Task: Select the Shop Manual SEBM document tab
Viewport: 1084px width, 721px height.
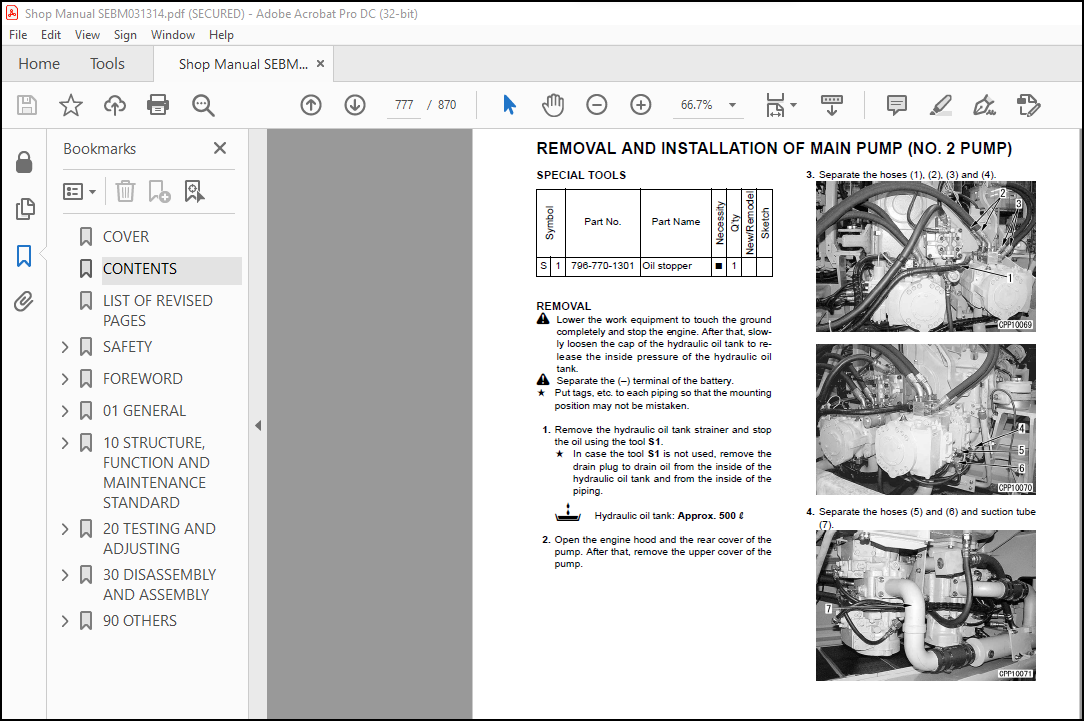Action: [243, 64]
